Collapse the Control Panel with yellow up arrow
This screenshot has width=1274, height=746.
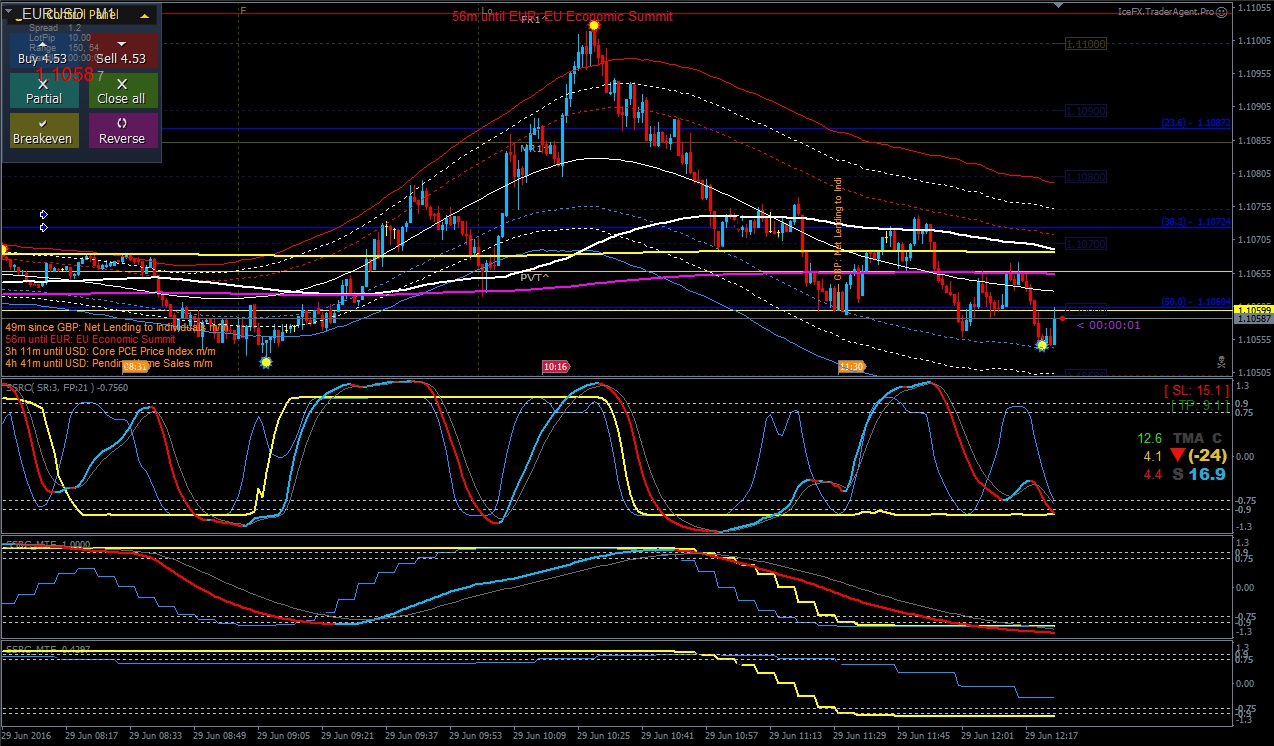[145, 15]
